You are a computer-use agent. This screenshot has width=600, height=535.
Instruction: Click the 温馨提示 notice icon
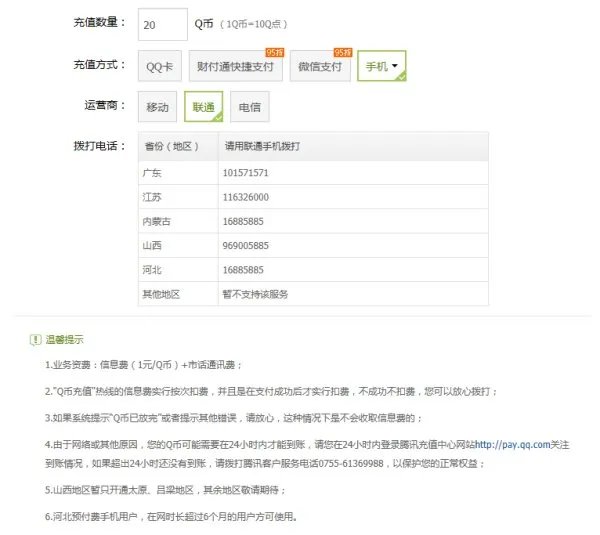point(35,339)
